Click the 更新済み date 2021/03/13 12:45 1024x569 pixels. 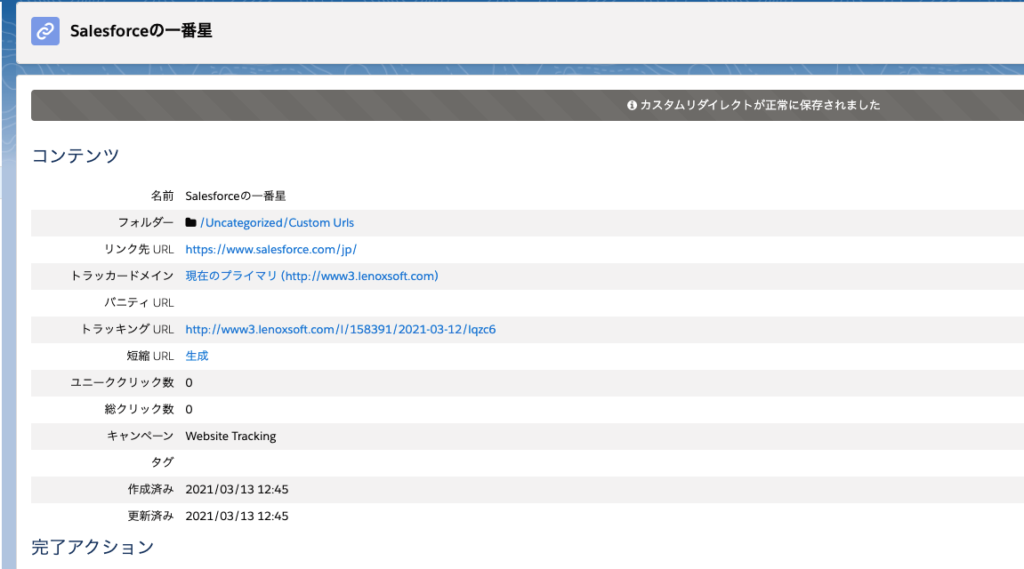click(x=237, y=516)
